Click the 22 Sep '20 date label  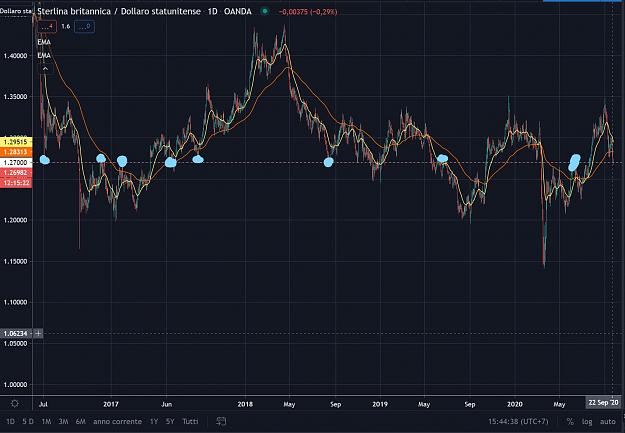tap(603, 402)
